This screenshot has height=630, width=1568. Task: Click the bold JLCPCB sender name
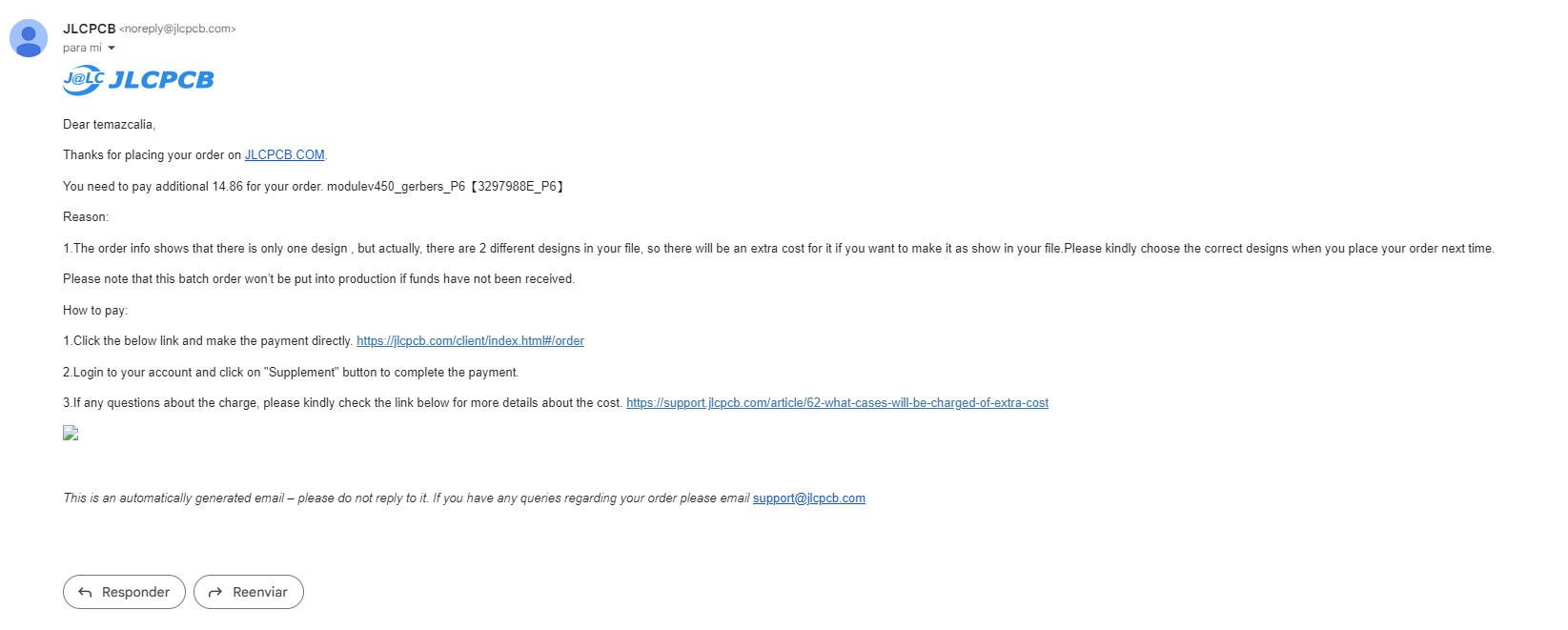click(x=90, y=29)
